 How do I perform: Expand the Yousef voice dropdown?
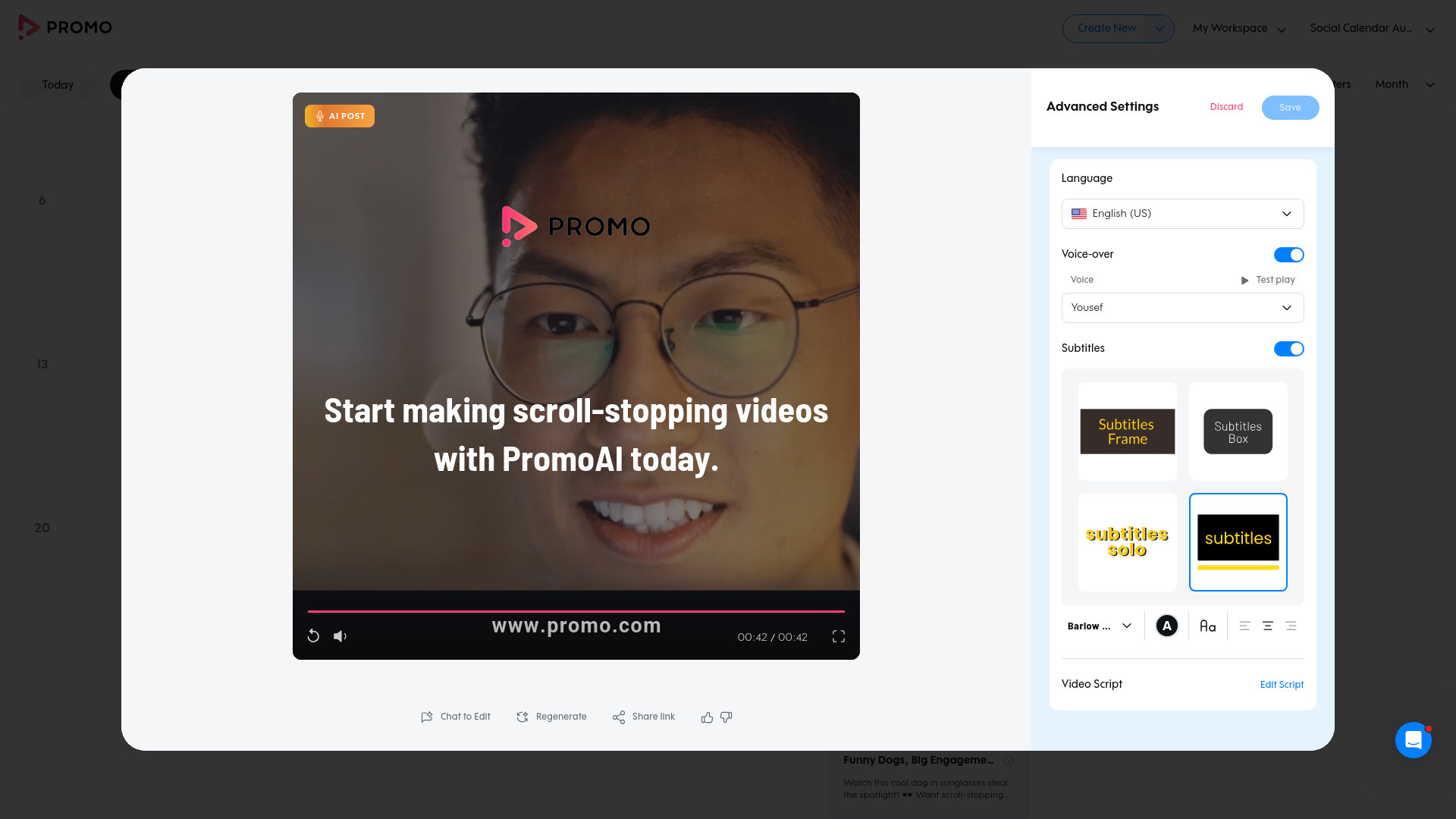[1182, 308]
